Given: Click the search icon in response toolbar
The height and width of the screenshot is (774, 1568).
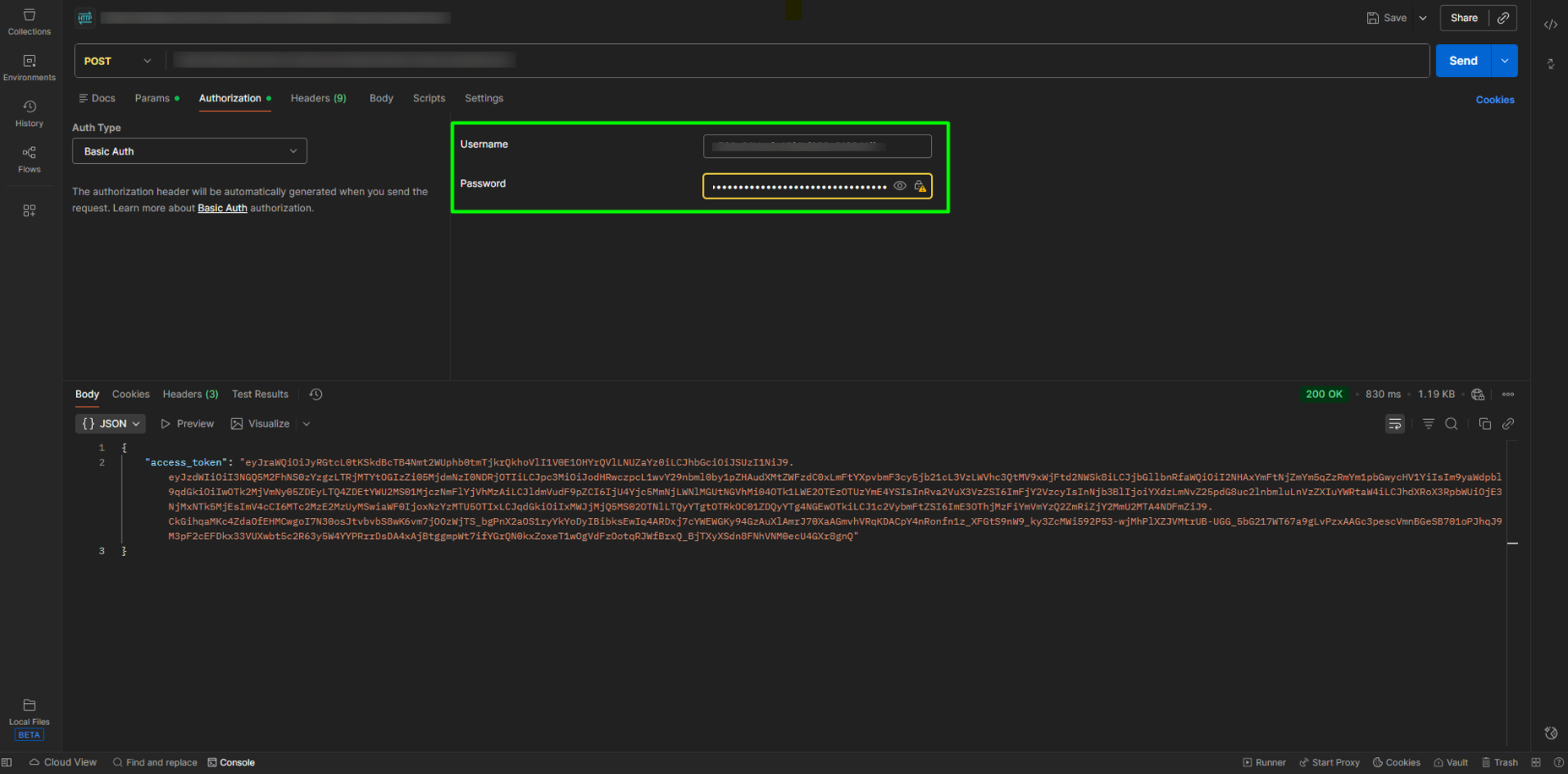Looking at the screenshot, I should click(x=1451, y=424).
